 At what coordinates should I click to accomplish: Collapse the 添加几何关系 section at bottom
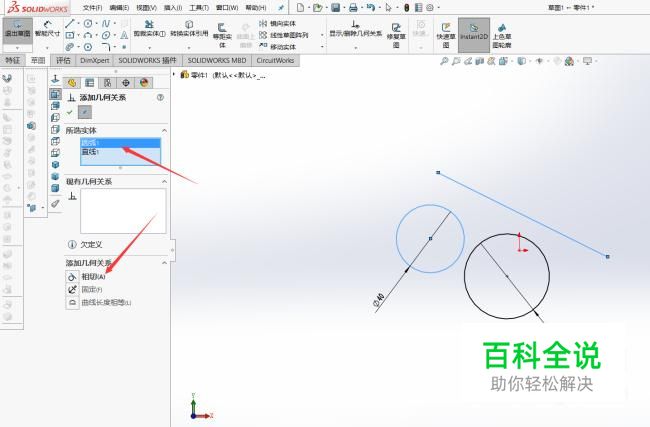coord(164,263)
